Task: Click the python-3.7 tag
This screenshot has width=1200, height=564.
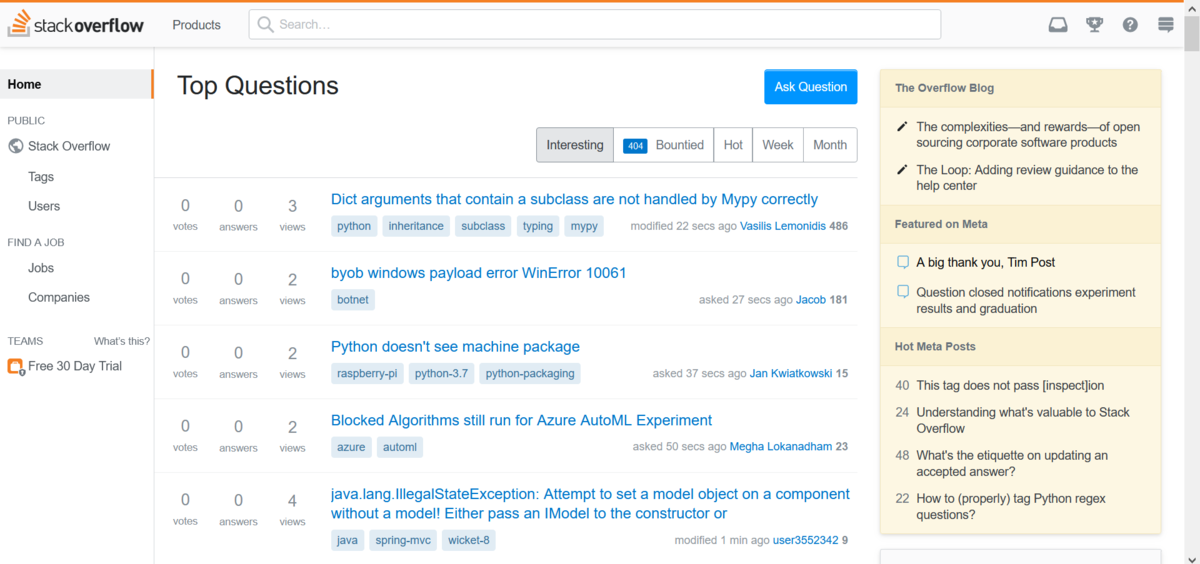Action: tap(441, 374)
